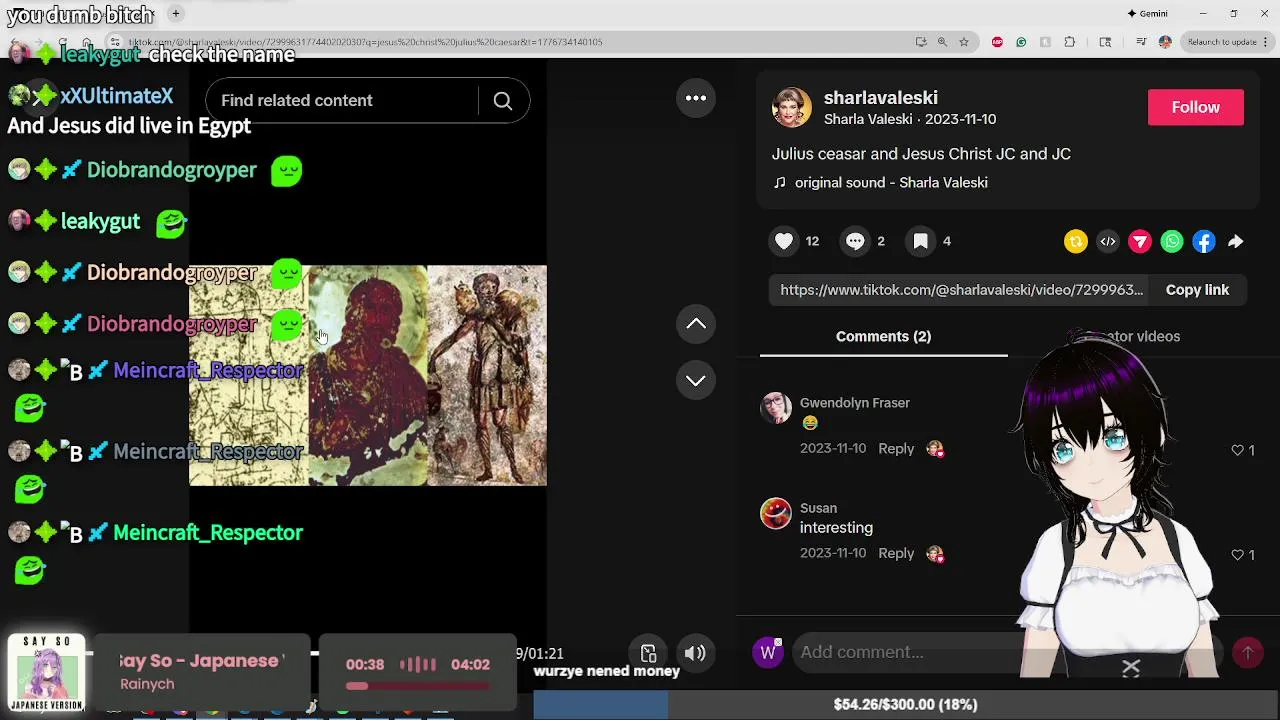
Task: Open original sound - Sharla Valeski link
Action: click(891, 182)
